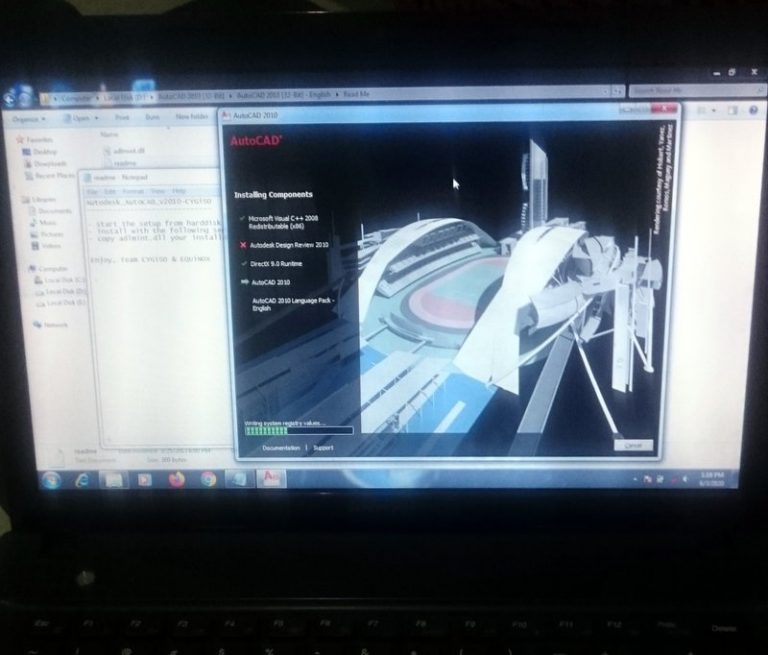
Task: Launch Firefox from taskbar
Action: point(176,480)
